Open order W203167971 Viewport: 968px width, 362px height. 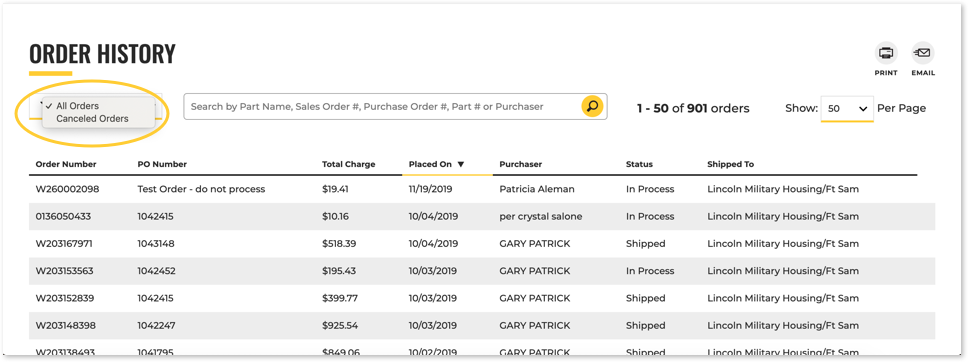[64, 243]
